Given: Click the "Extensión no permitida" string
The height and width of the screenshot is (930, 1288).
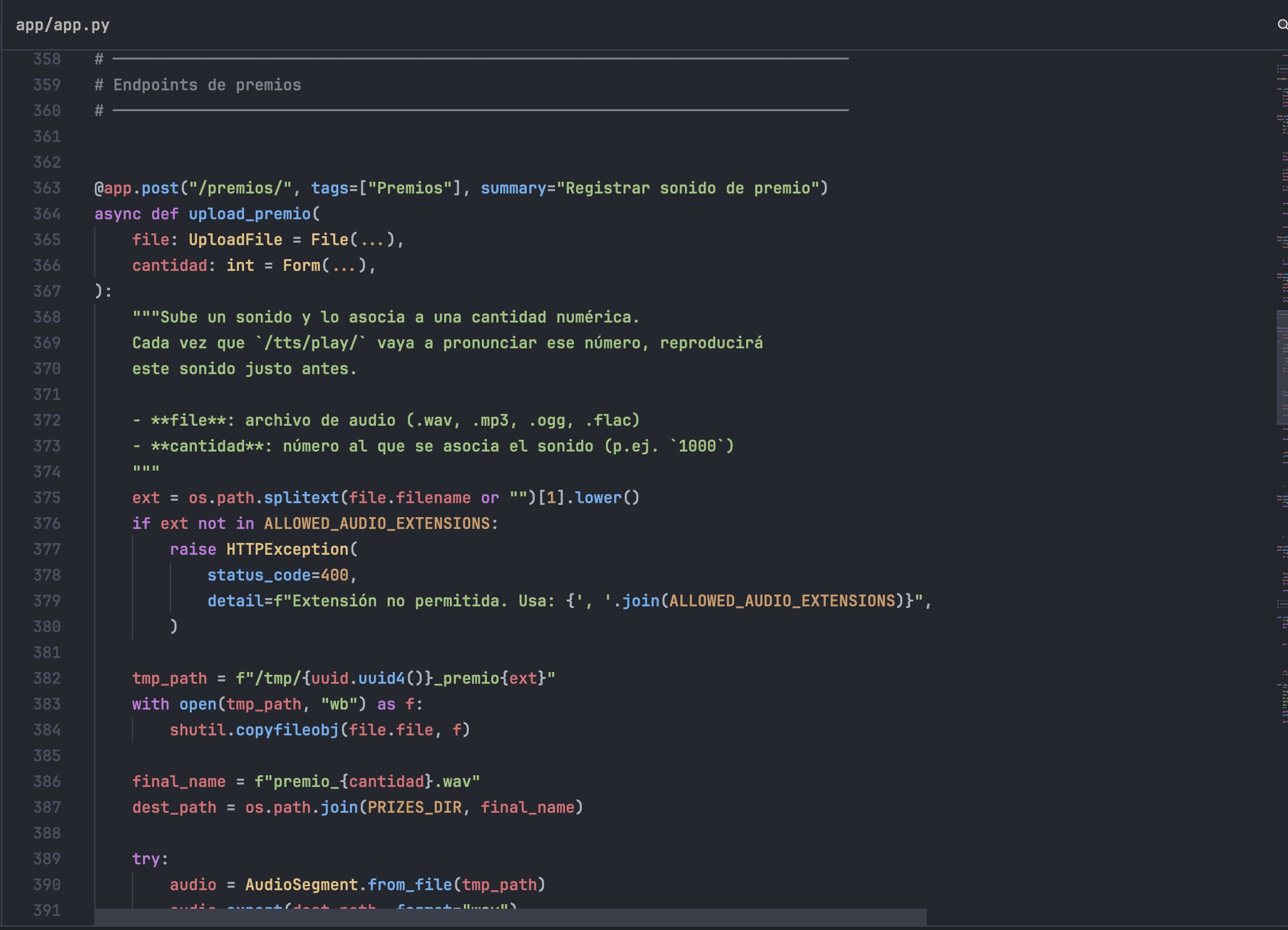Looking at the screenshot, I should point(395,601).
